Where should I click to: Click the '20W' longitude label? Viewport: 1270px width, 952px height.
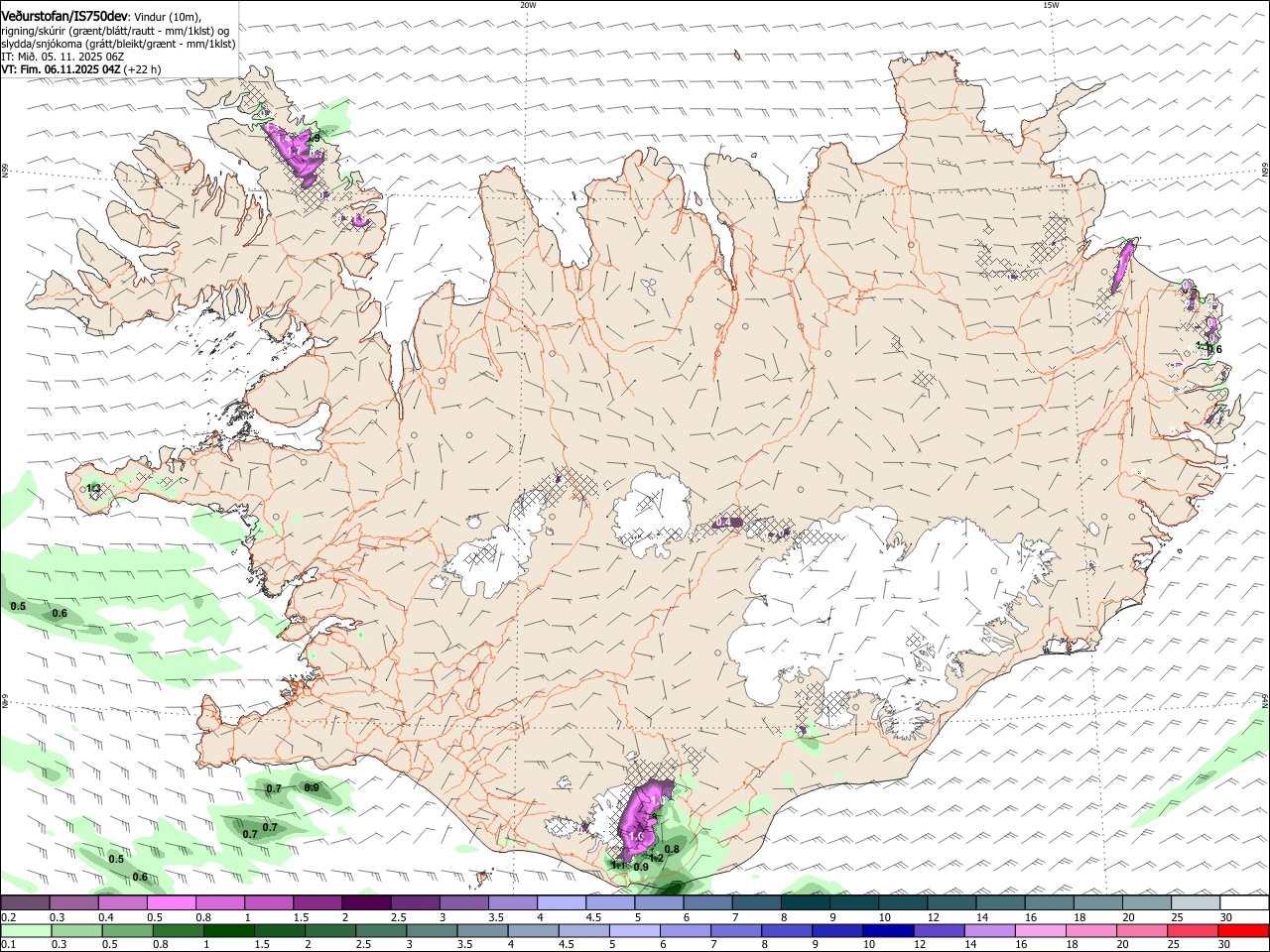click(x=528, y=5)
